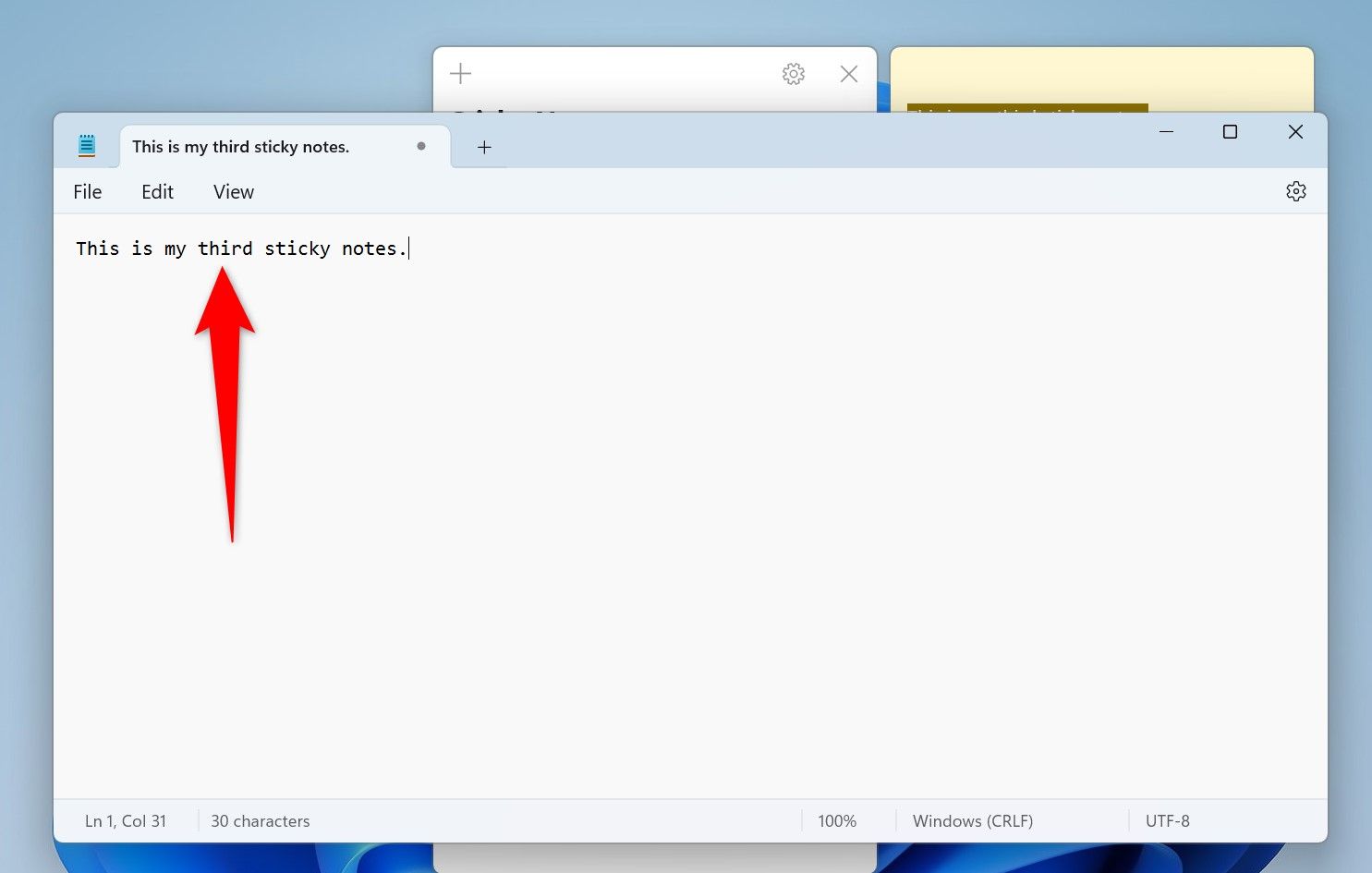Viewport: 1372px width, 873px height.
Task: Click the UTF-8 encoding indicator
Action: click(1168, 821)
